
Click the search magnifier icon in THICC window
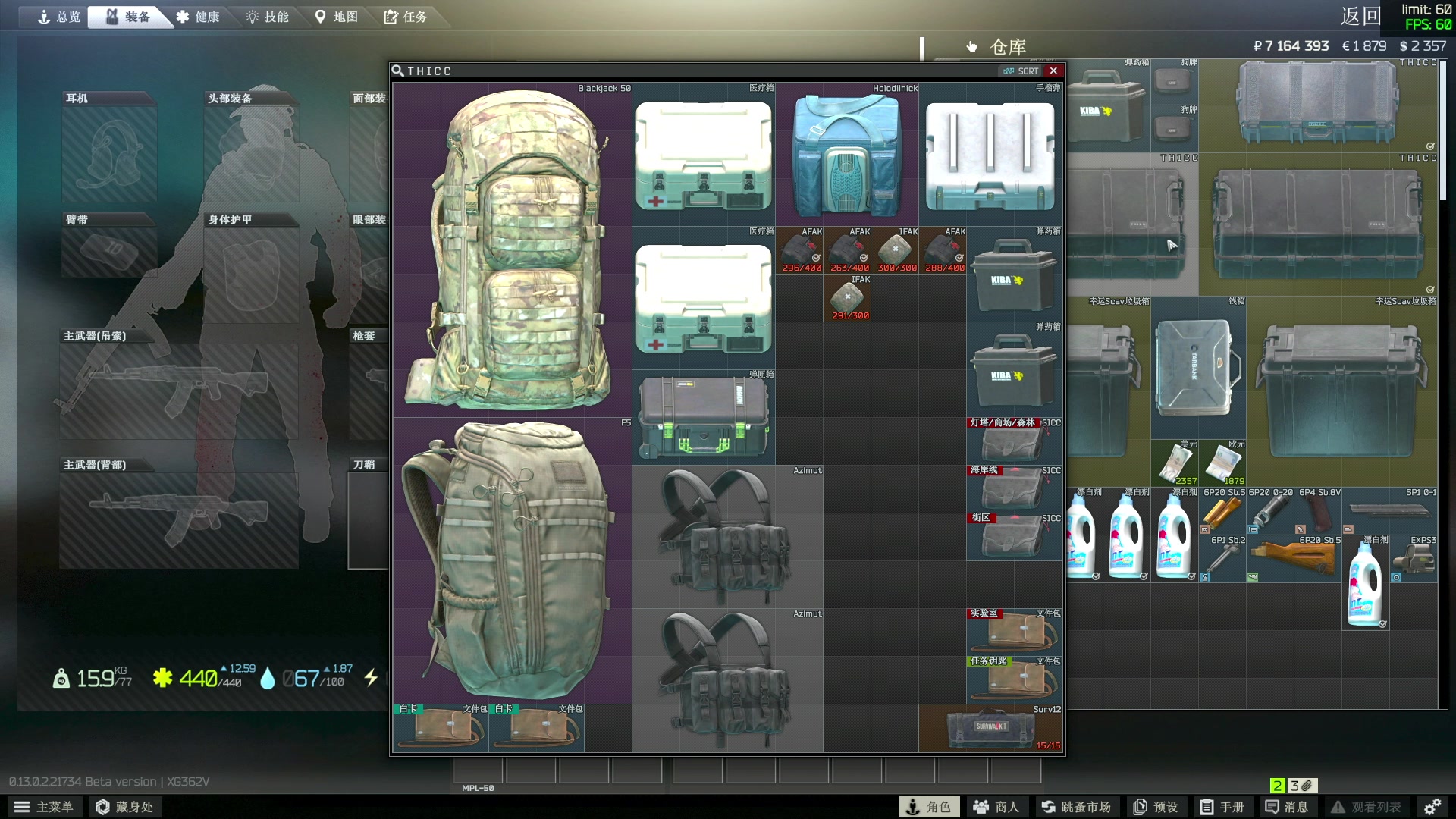tap(397, 71)
